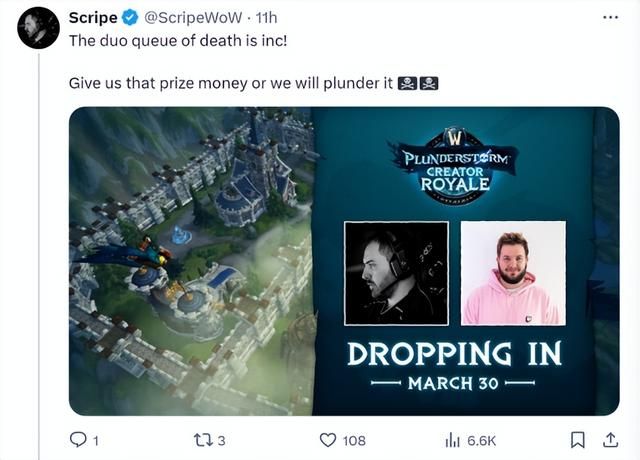Click the share upload icon
Viewport: 640px width, 460px height.
pos(610,440)
